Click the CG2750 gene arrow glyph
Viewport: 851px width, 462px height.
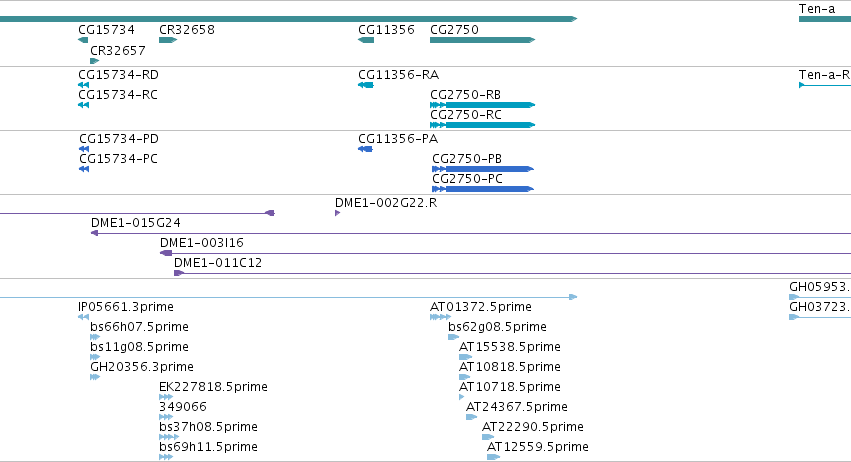pyautogui.click(x=482, y=40)
